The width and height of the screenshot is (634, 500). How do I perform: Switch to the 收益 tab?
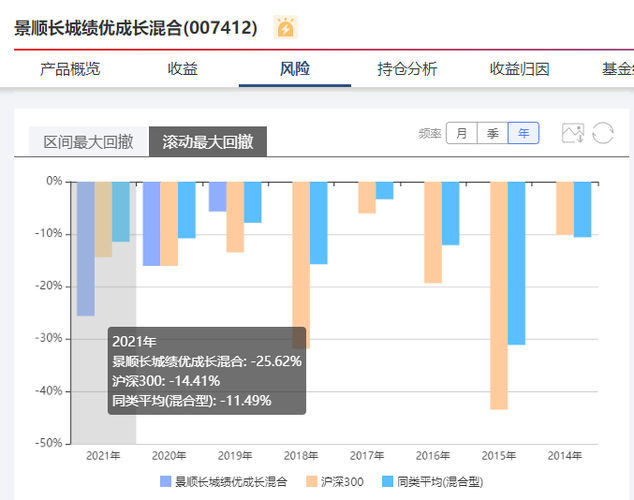click(x=182, y=69)
